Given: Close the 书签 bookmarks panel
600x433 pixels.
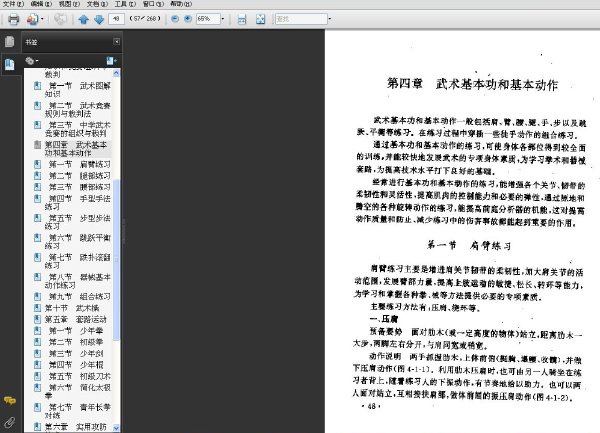Looking at the screenshot, I should tap(116, 41).
